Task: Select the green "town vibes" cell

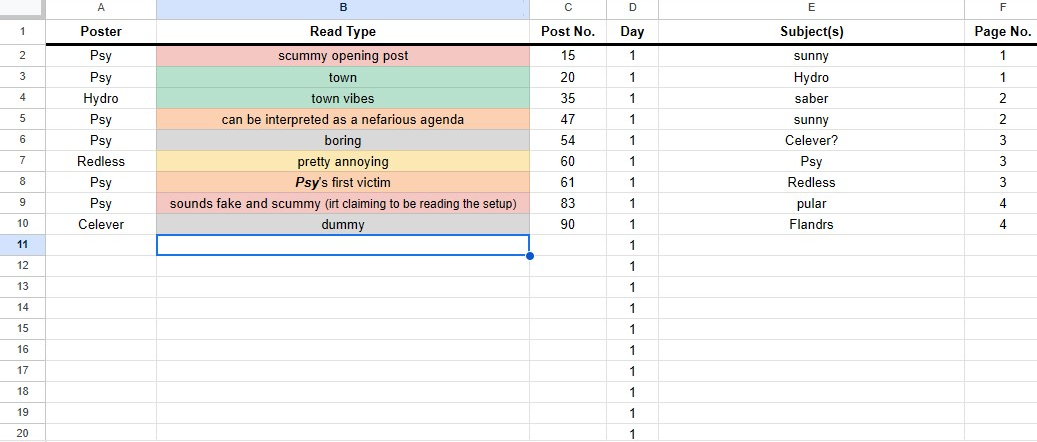Action: coord(342,98)
